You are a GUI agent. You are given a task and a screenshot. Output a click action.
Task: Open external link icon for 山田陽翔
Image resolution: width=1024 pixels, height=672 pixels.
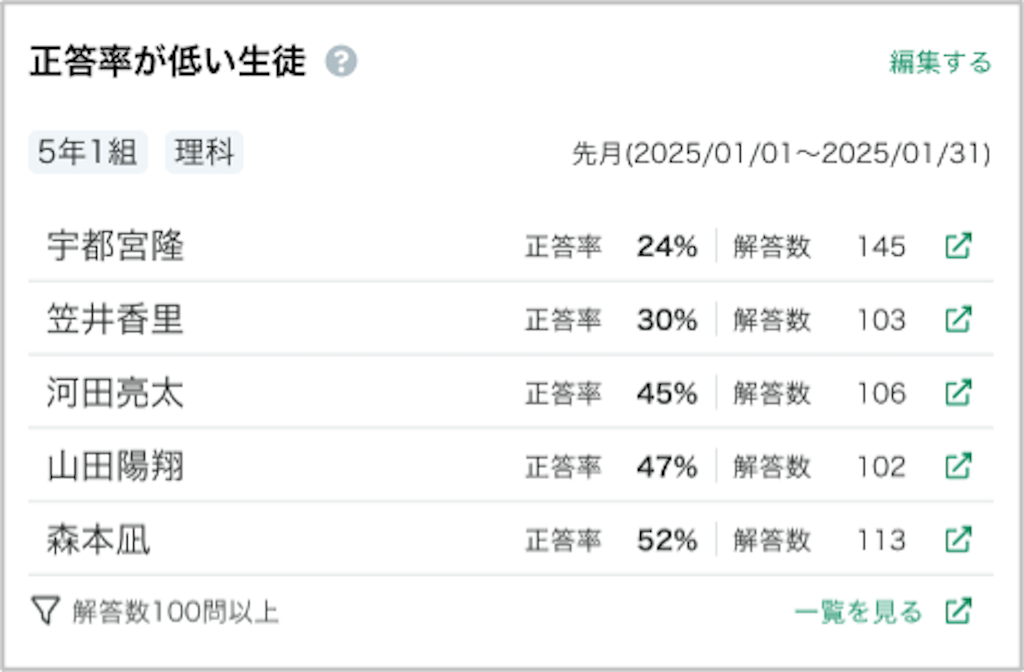coord(958,466)
